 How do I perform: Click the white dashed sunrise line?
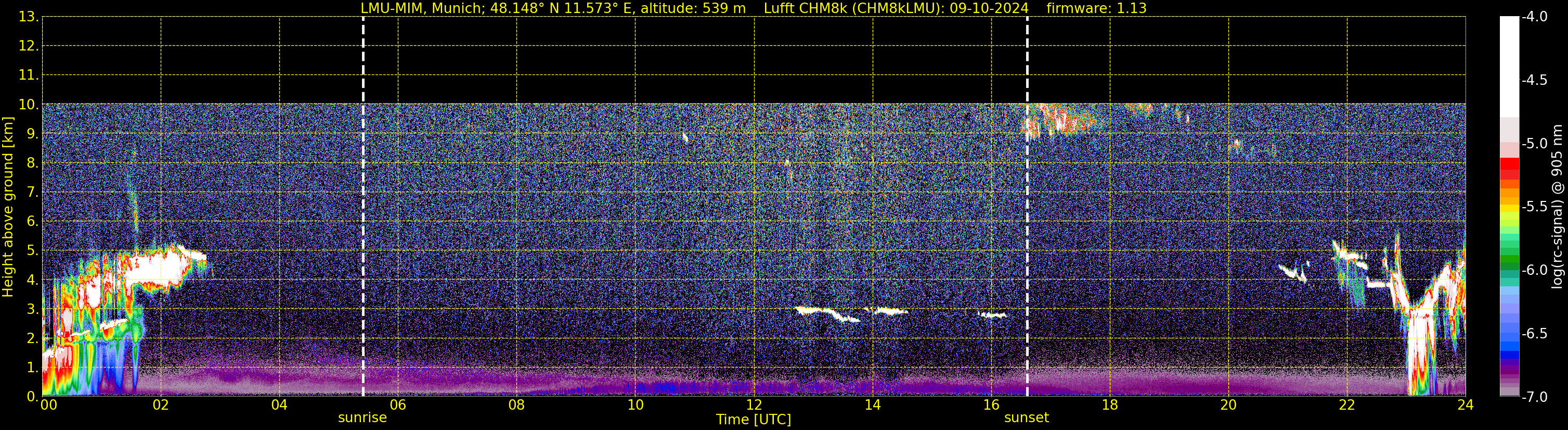tap(364, 207)
